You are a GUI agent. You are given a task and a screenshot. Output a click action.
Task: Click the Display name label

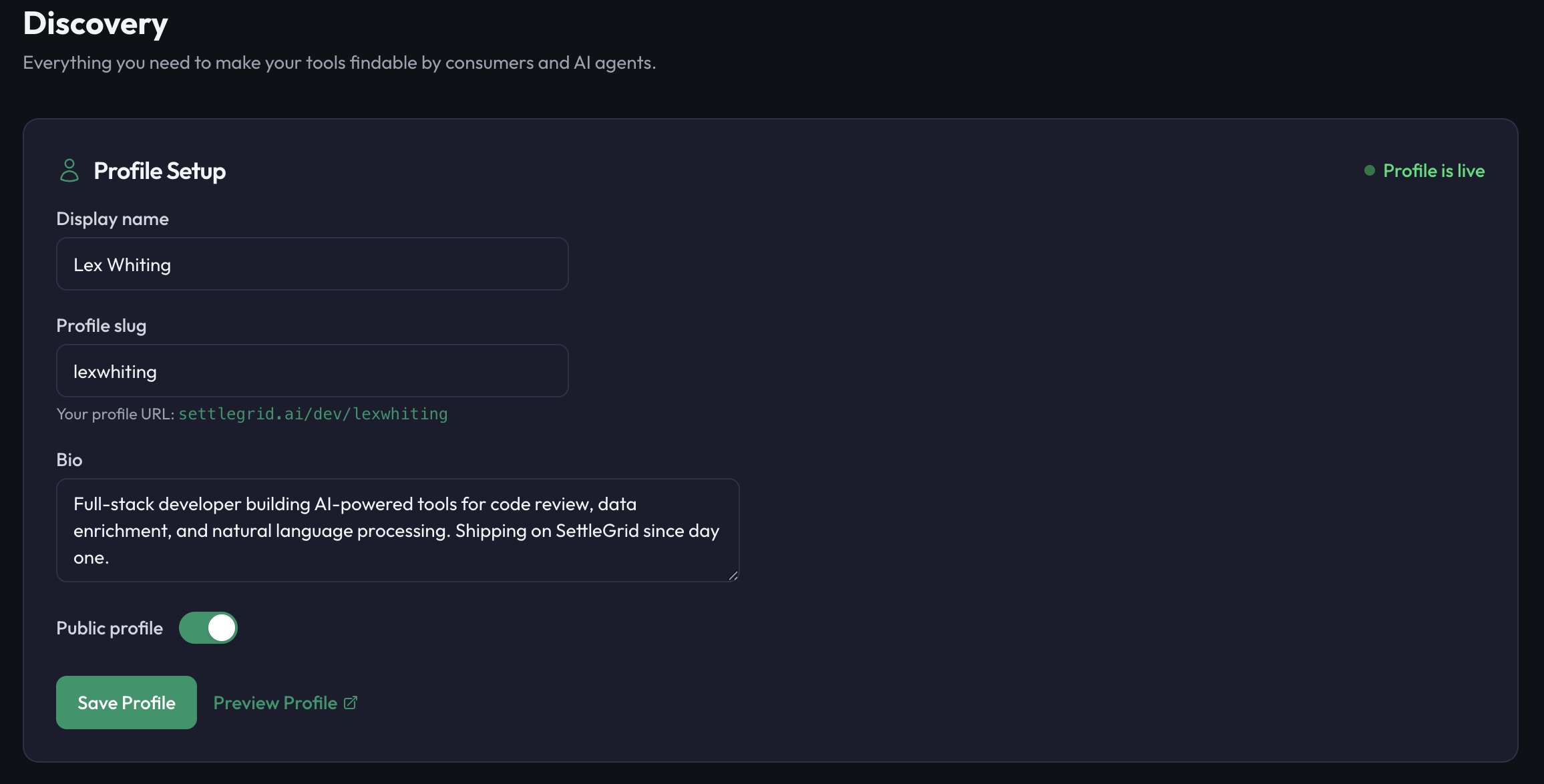tap(112, 218)
